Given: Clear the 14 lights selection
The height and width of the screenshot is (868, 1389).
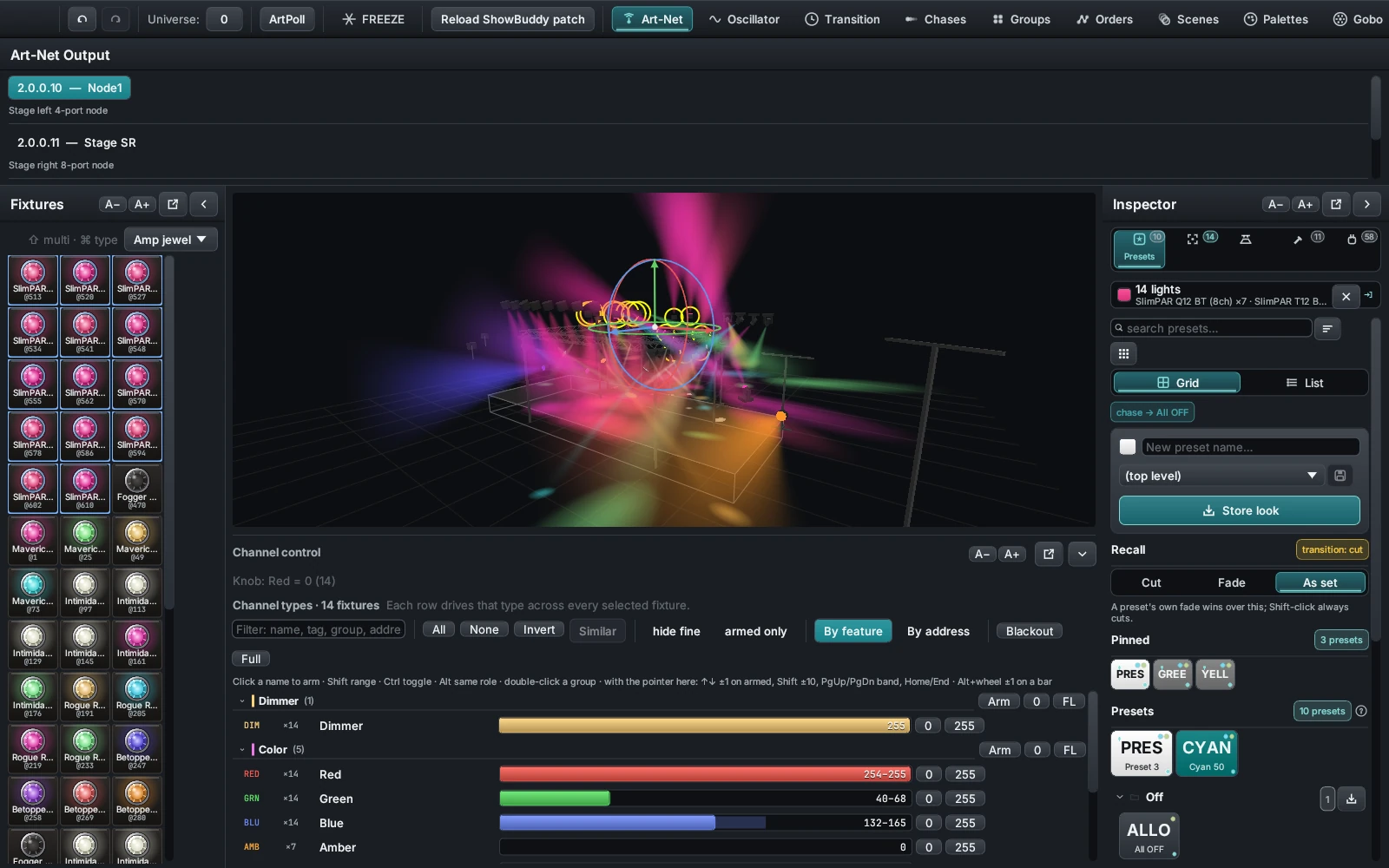Looking at the screenshot, I should tap(1346, 296).
